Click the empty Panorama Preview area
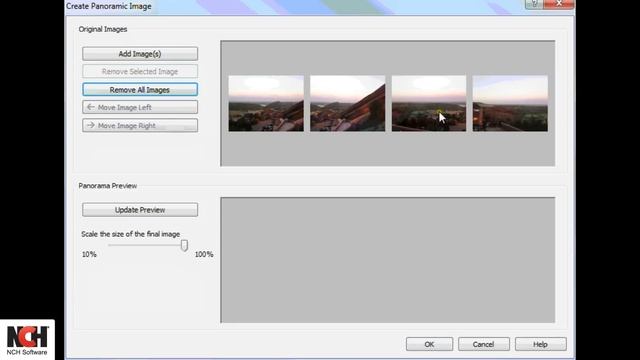The width and height of the screenshot is (640, 360). [388, 260]
